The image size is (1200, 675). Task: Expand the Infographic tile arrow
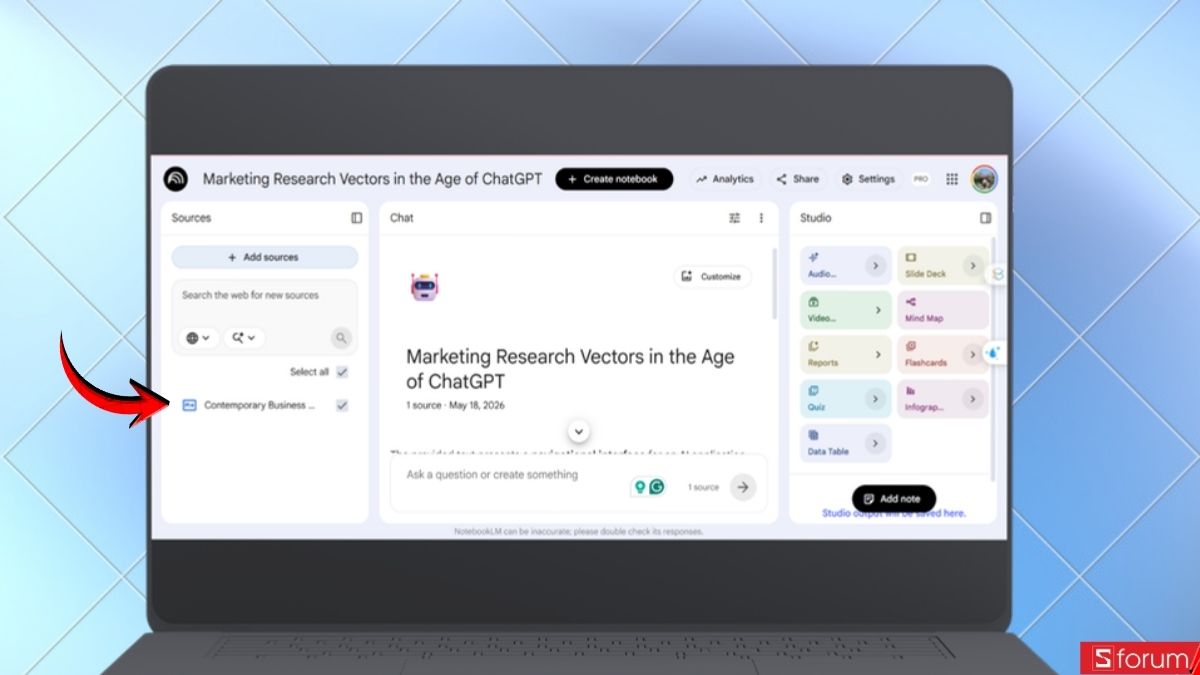tap(973, 399)
